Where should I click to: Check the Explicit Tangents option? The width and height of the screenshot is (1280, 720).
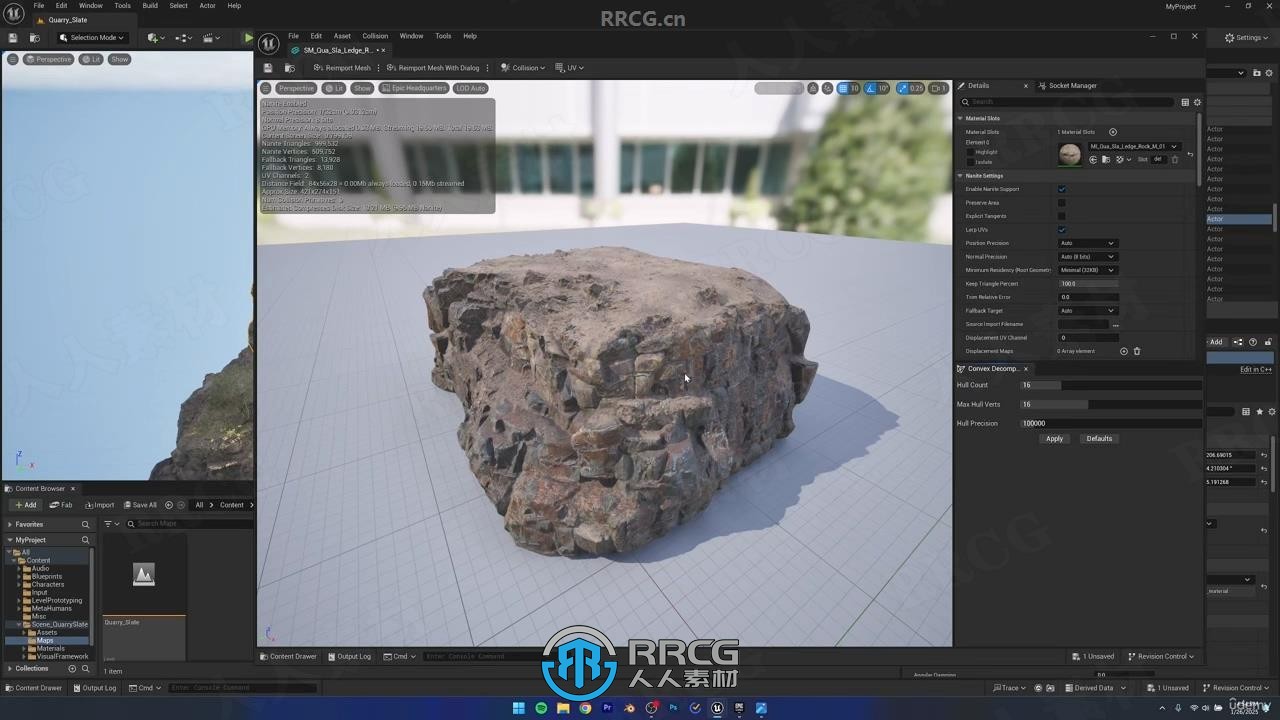point(1062,216)
